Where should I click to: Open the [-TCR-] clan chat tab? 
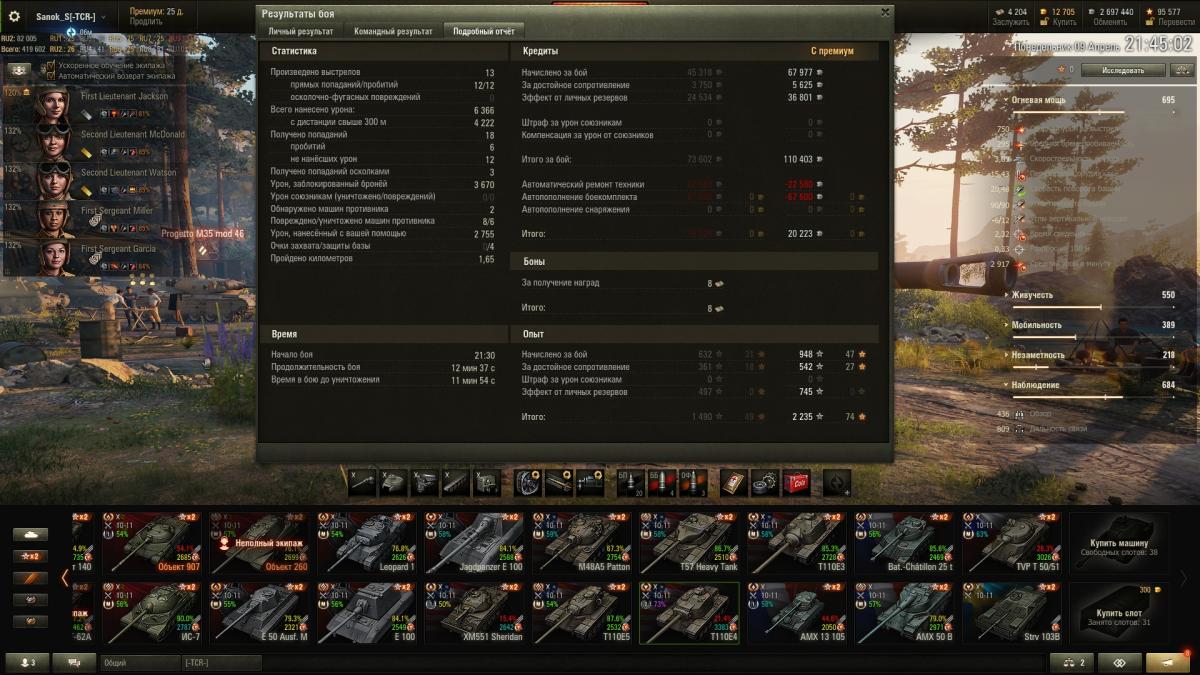(221, 662)
